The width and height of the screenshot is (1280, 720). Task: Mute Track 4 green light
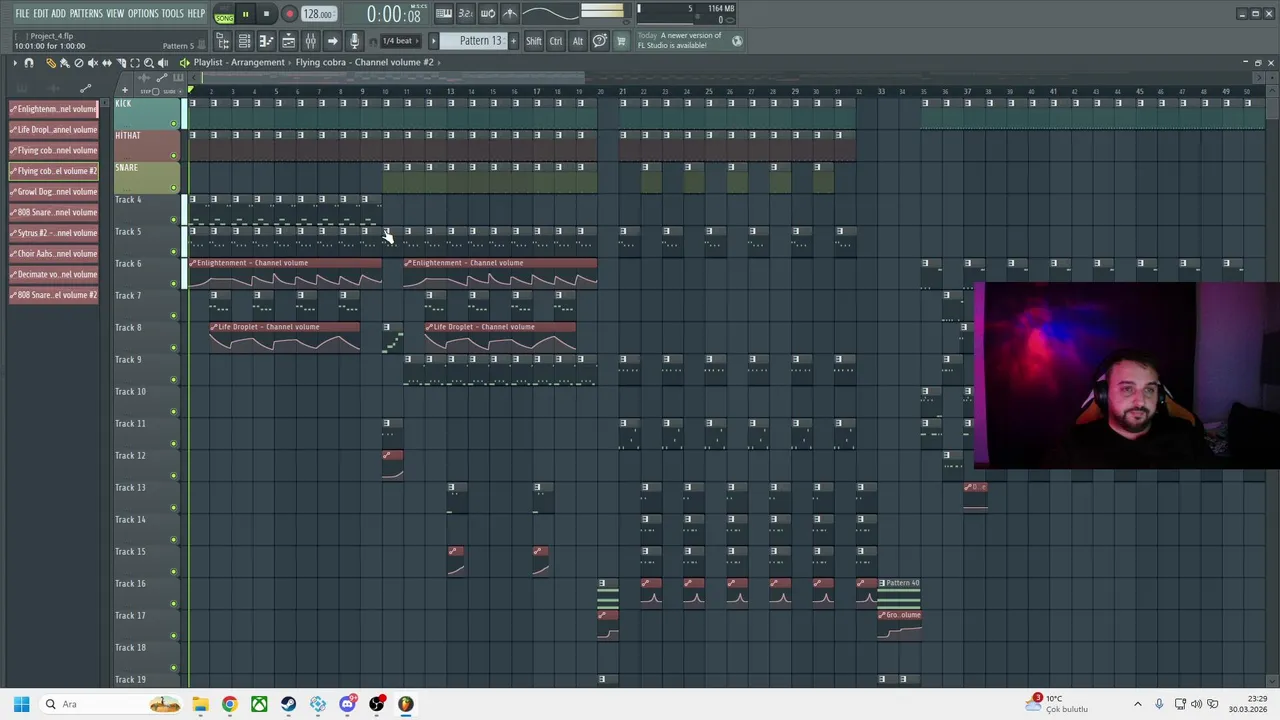coord(174,220)
